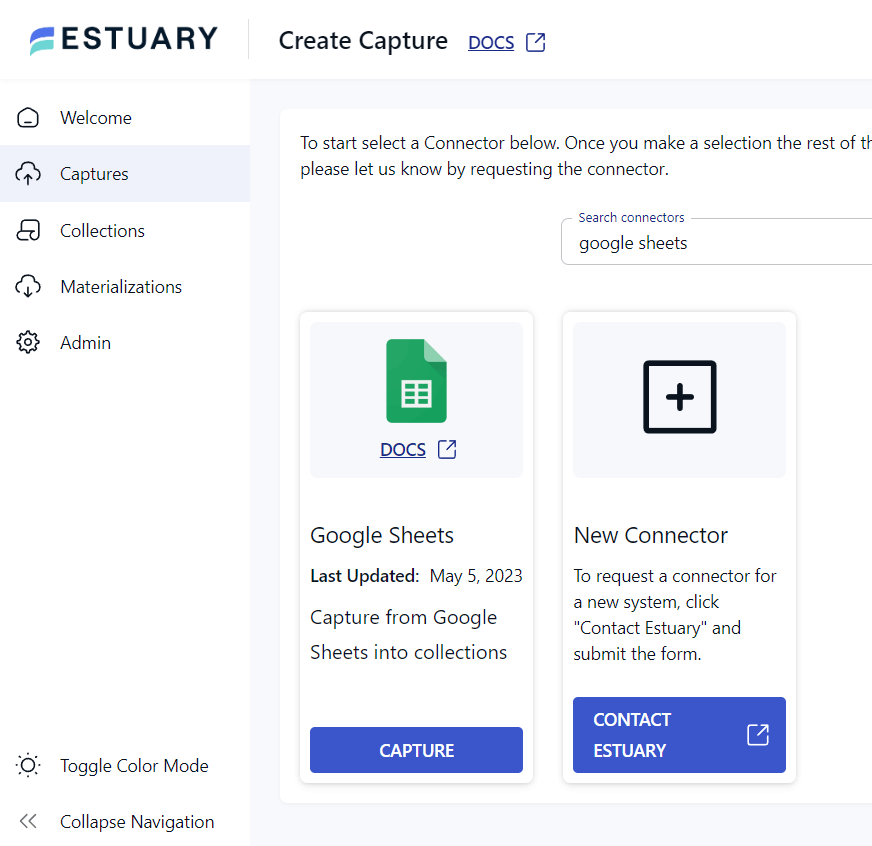Open Materializations from the sidebar menu

(121, 287)
